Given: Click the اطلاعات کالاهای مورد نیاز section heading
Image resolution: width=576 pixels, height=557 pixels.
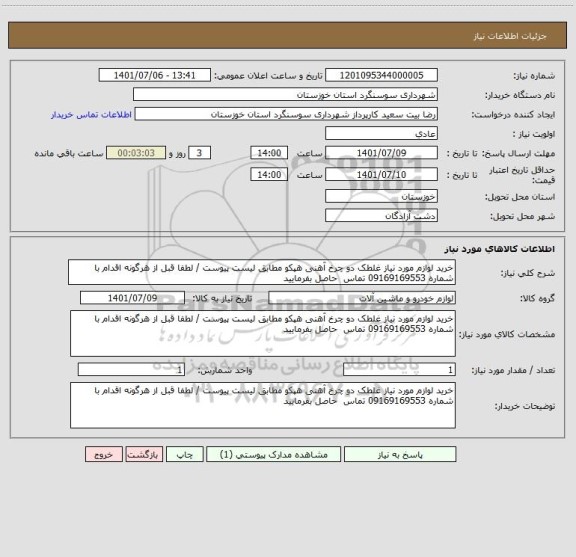Looking at the screenshot, I should tap(500, 249).
